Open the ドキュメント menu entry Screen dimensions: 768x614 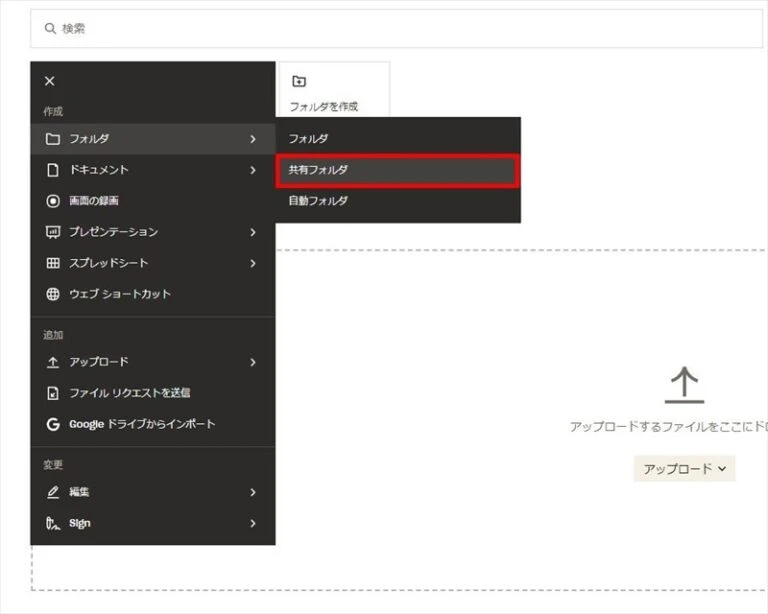153,170
